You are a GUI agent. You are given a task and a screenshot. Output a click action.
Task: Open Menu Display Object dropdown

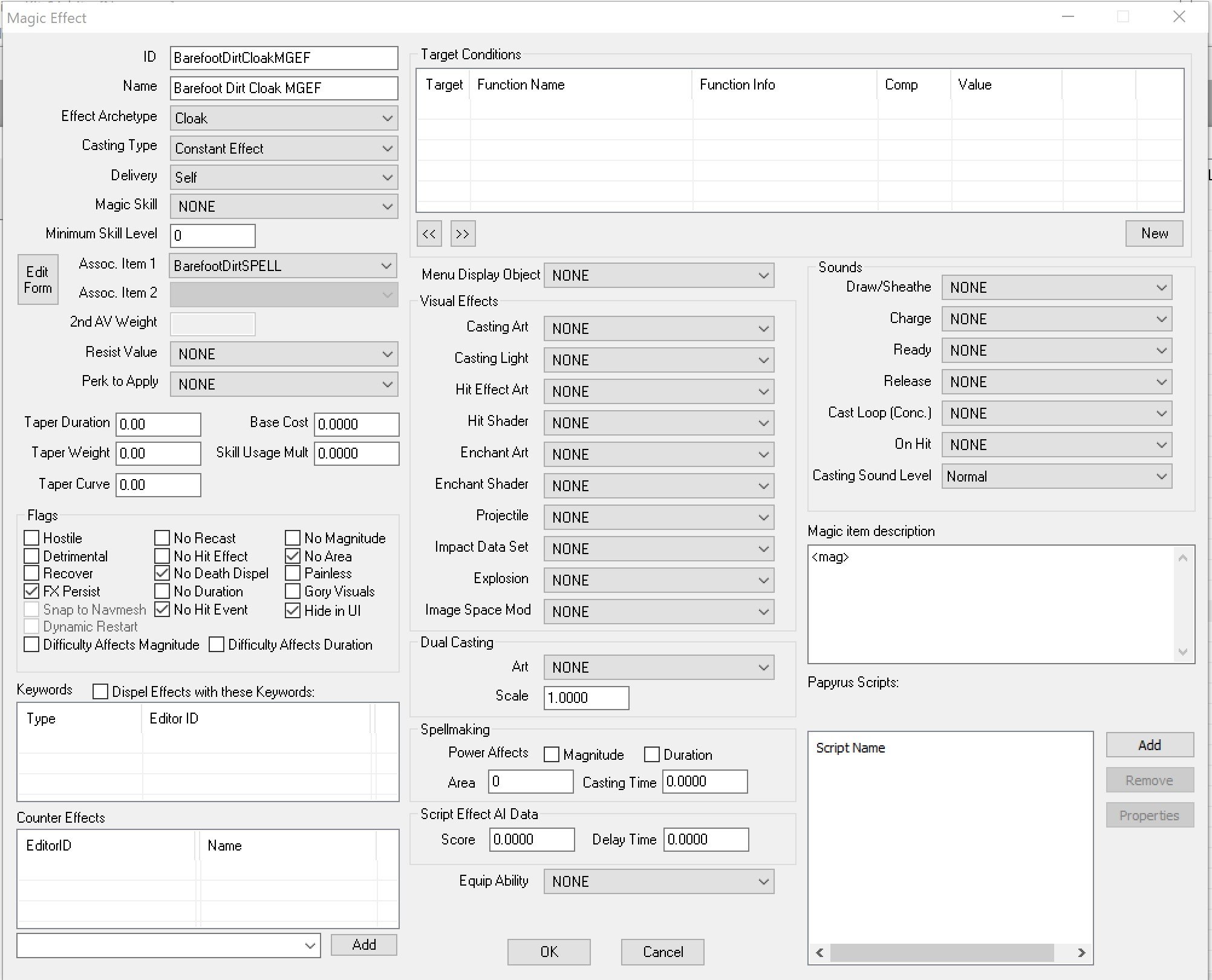(659, 275)
